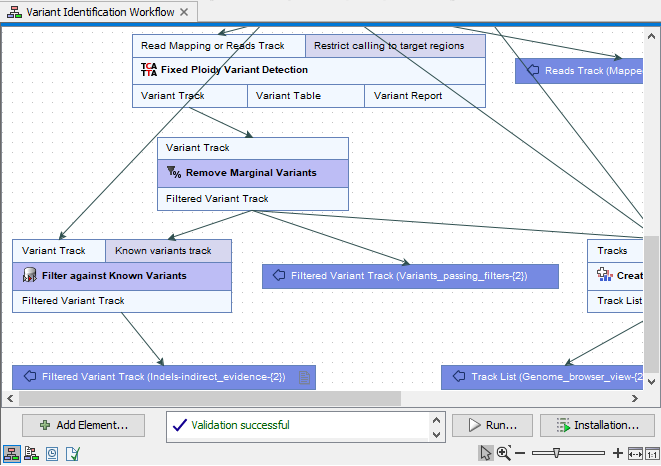Switch to the workflow diagram view
661x466 pixels.
(11, 453)
